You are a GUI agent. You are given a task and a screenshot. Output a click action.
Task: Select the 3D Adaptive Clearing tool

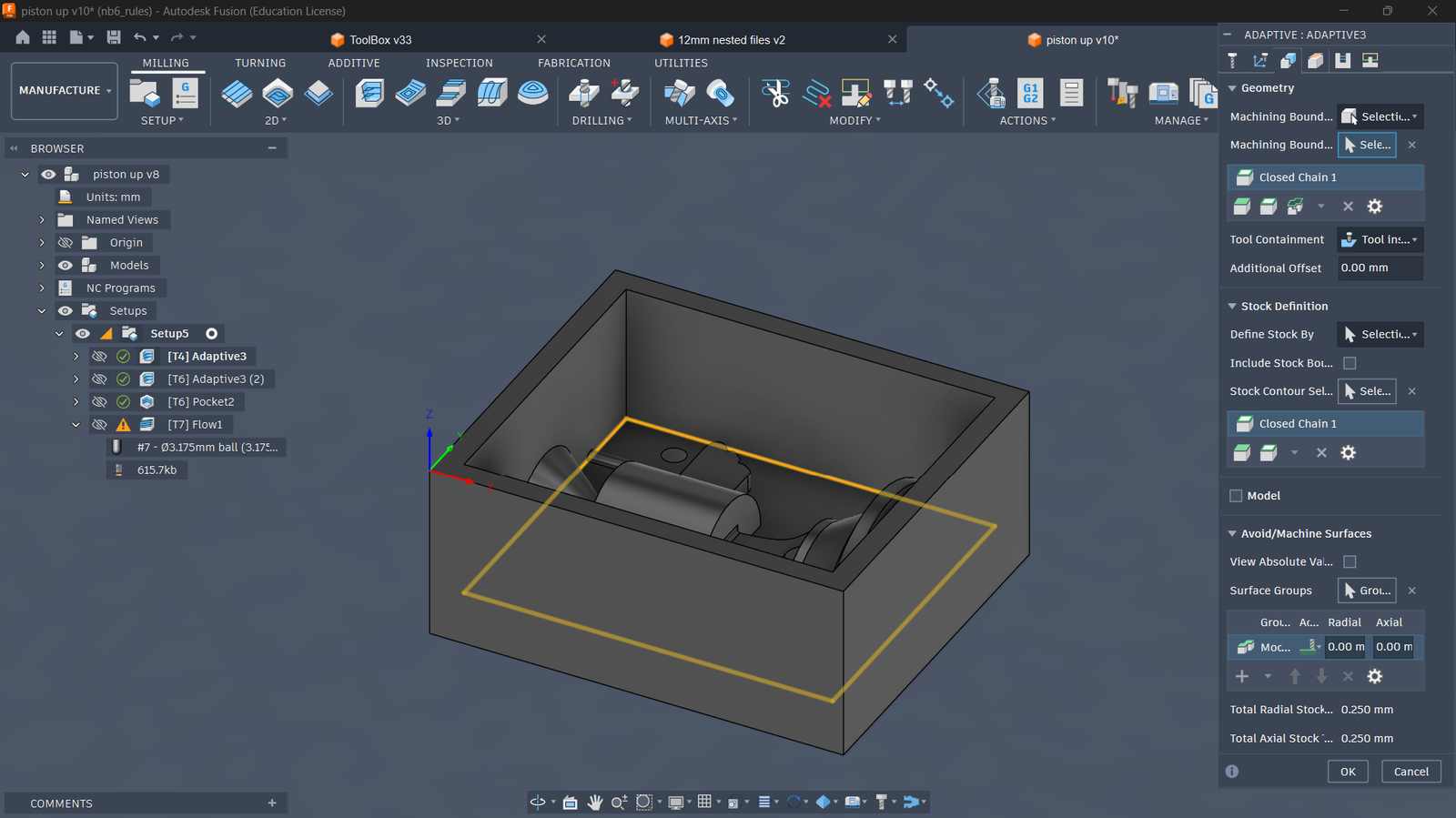coord(369,93)
